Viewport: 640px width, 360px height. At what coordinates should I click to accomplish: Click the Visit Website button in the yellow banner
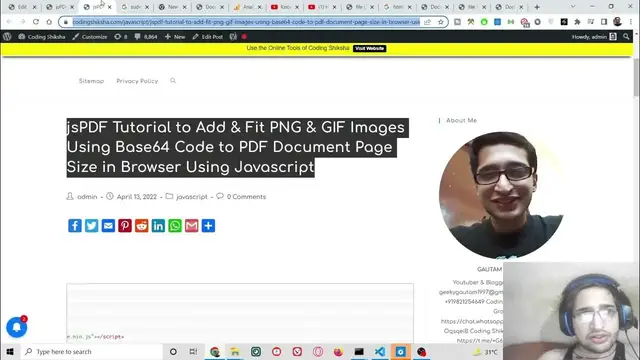tap(369, 48)
